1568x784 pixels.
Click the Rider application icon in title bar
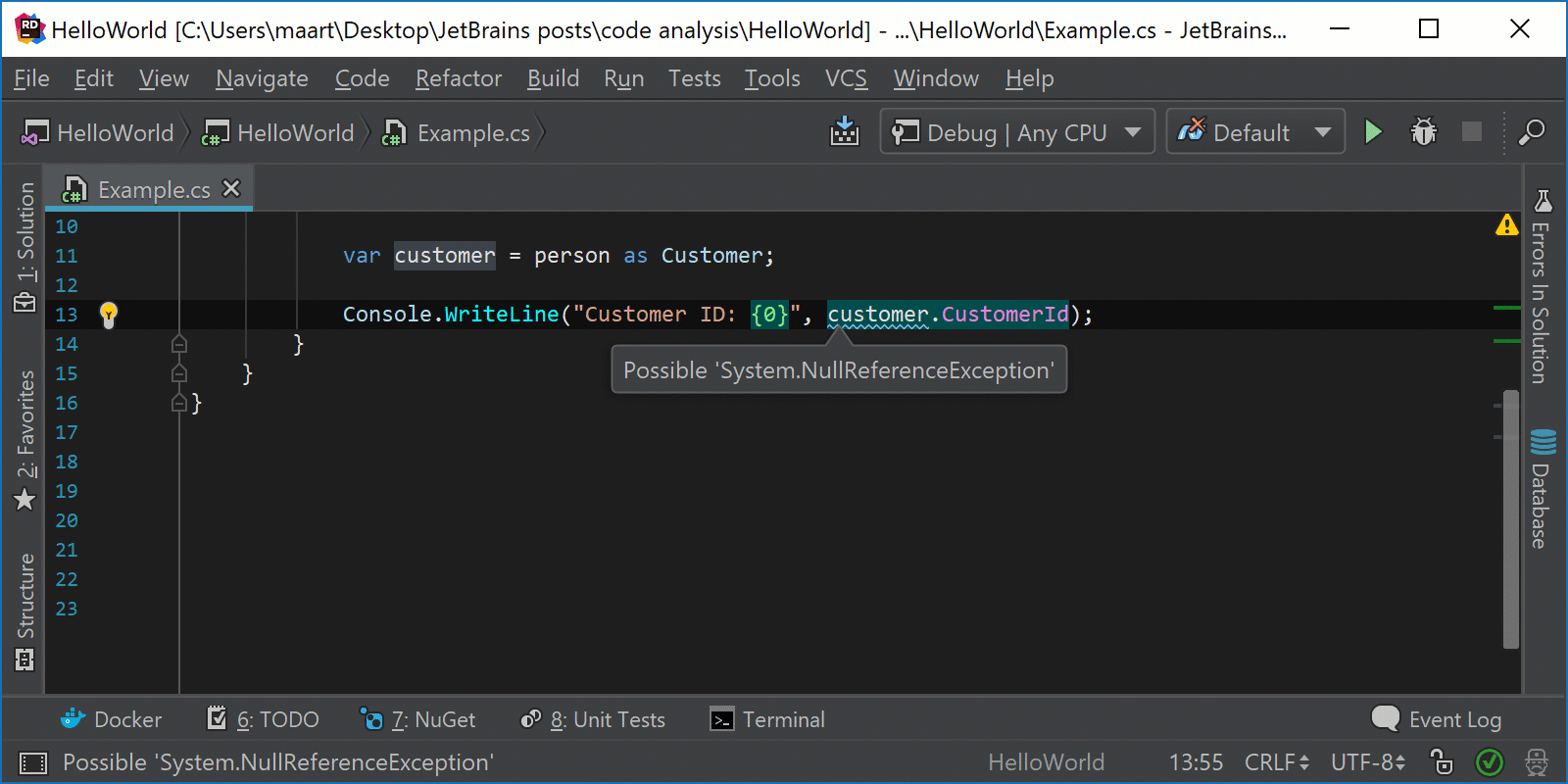click(x=29, y=29)
